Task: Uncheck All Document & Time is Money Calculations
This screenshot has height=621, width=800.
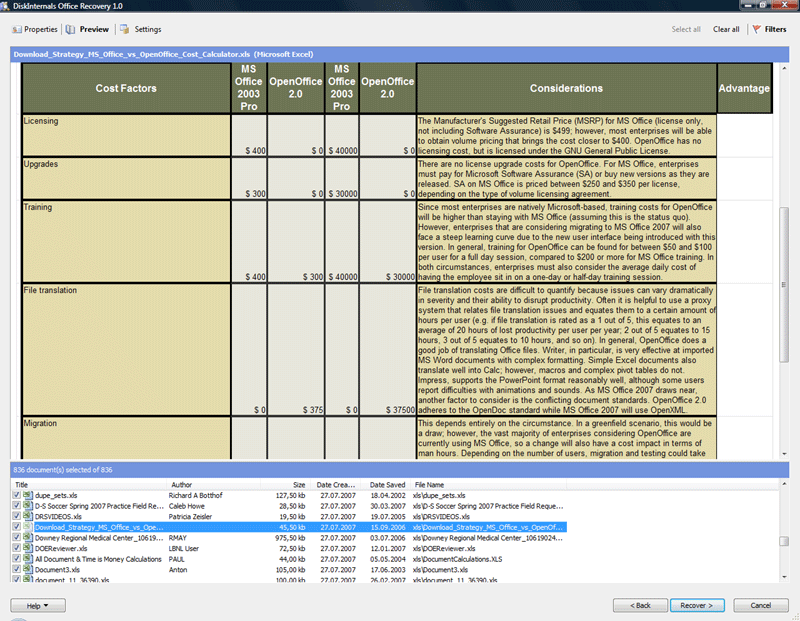Action: point(16,559)
